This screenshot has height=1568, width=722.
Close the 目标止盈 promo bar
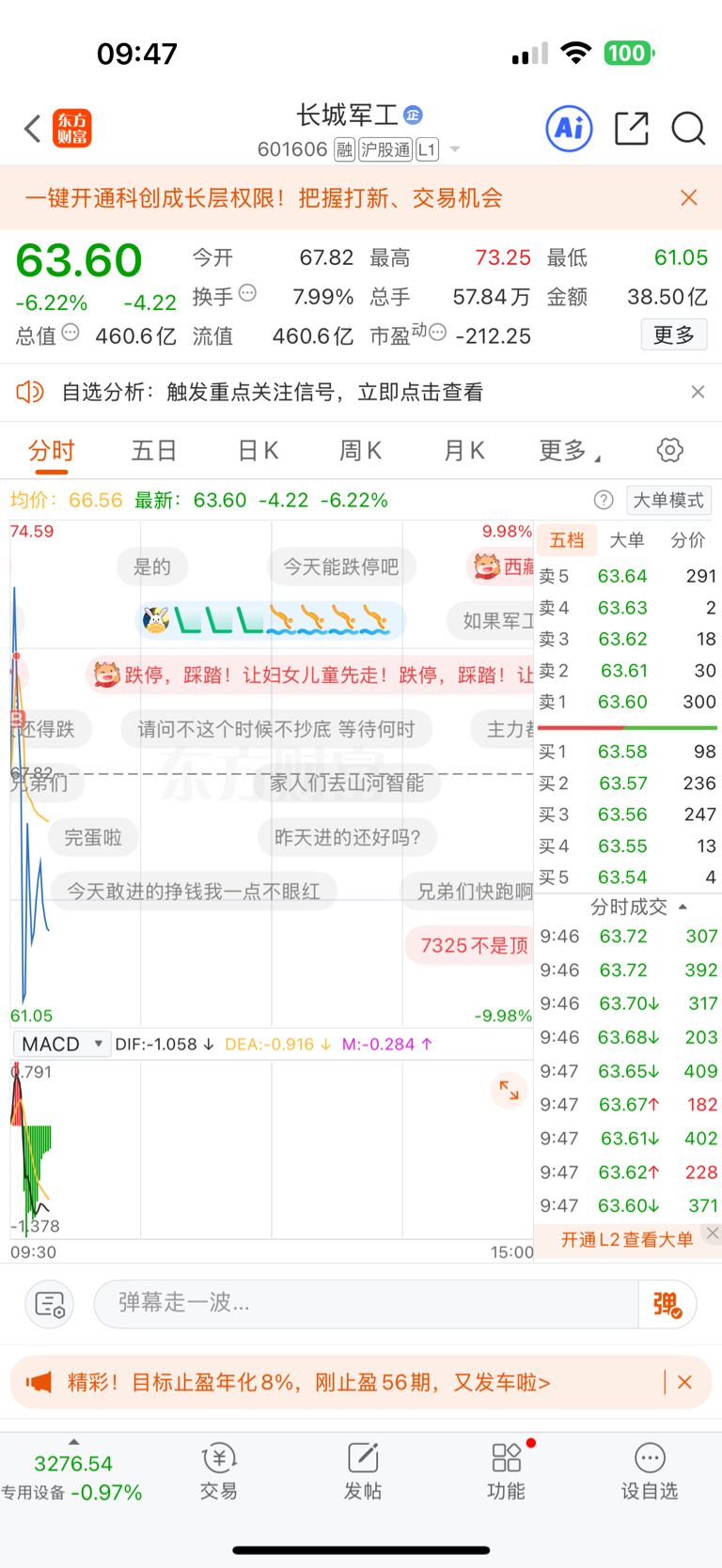coord(684,1382)
